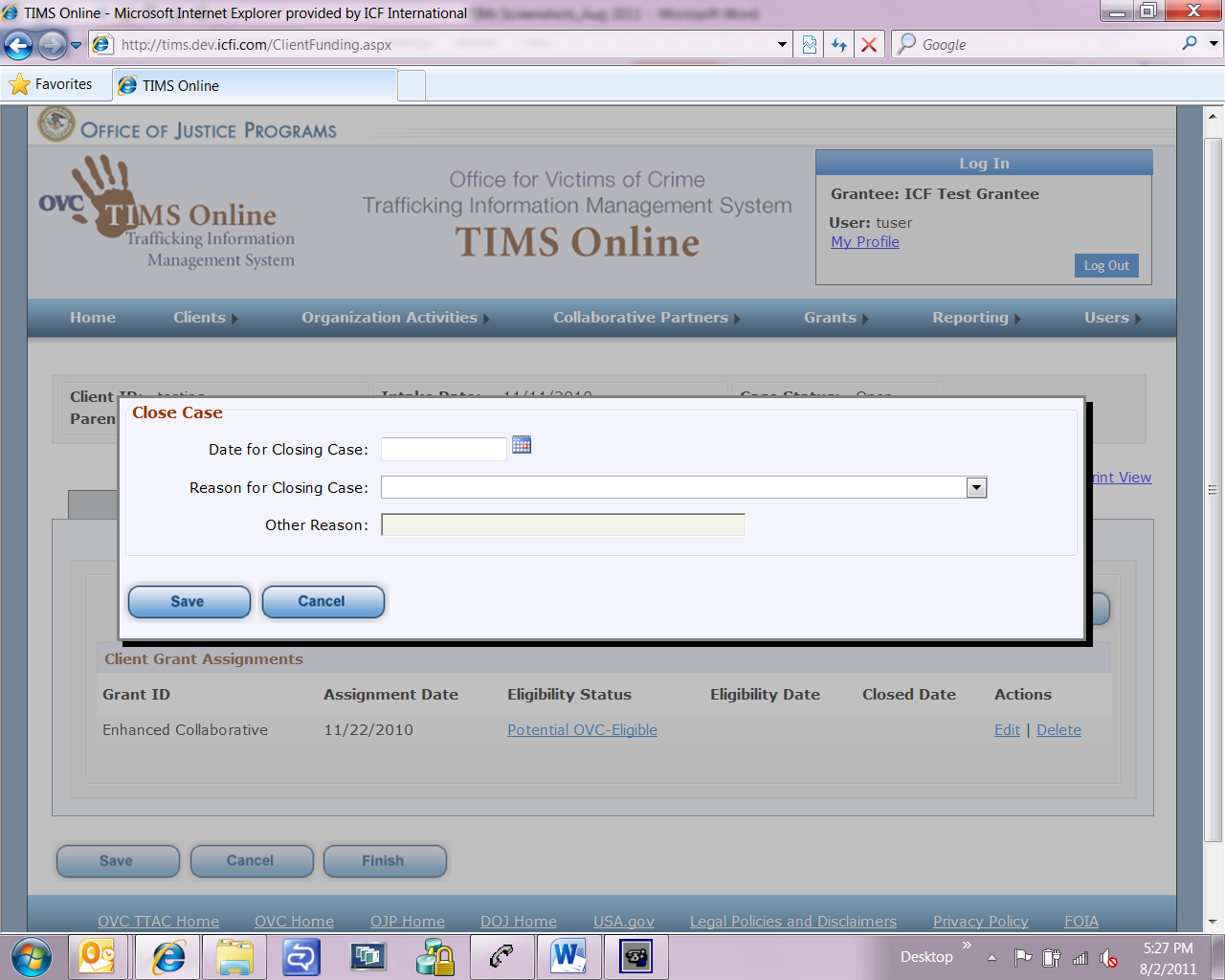The image size is (1225, 980).
Task: Open the recent pages dropdown arrow
Action: click(76, 44)
